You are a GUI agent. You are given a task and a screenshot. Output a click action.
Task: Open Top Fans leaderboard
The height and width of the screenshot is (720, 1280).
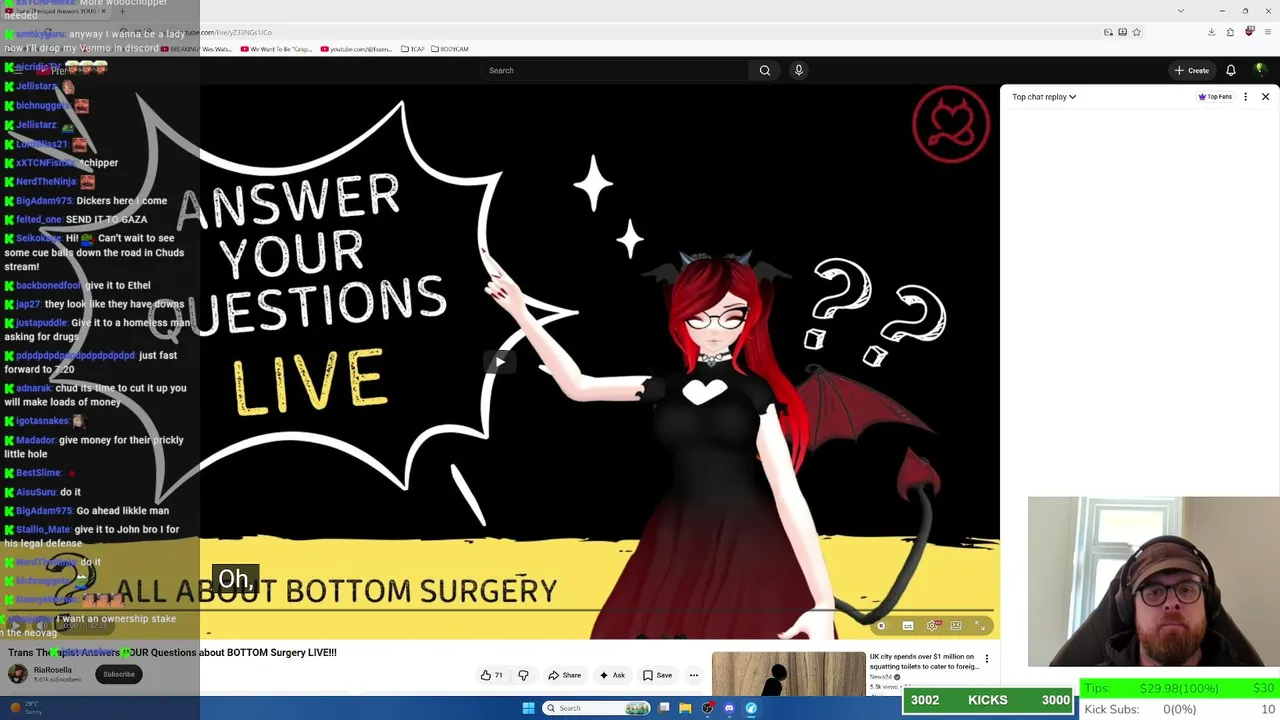(1215, 97)
